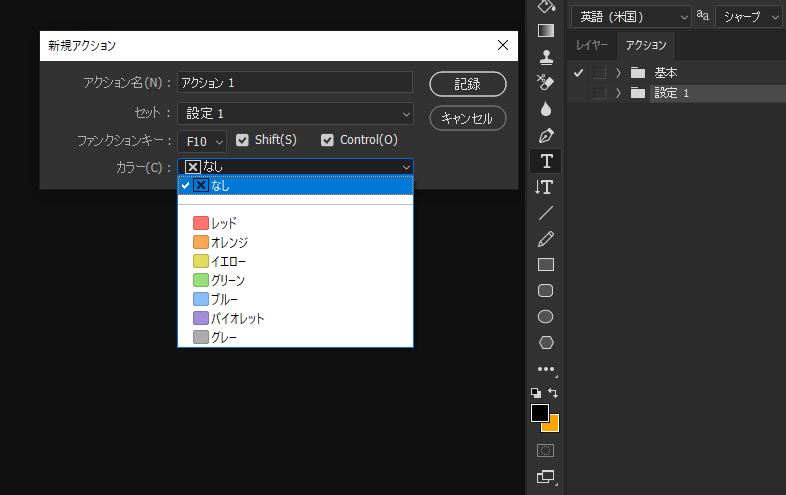Viewport: 786px width, 495px height.
Task: Click the 記録 button
Action: click(467, 84)
